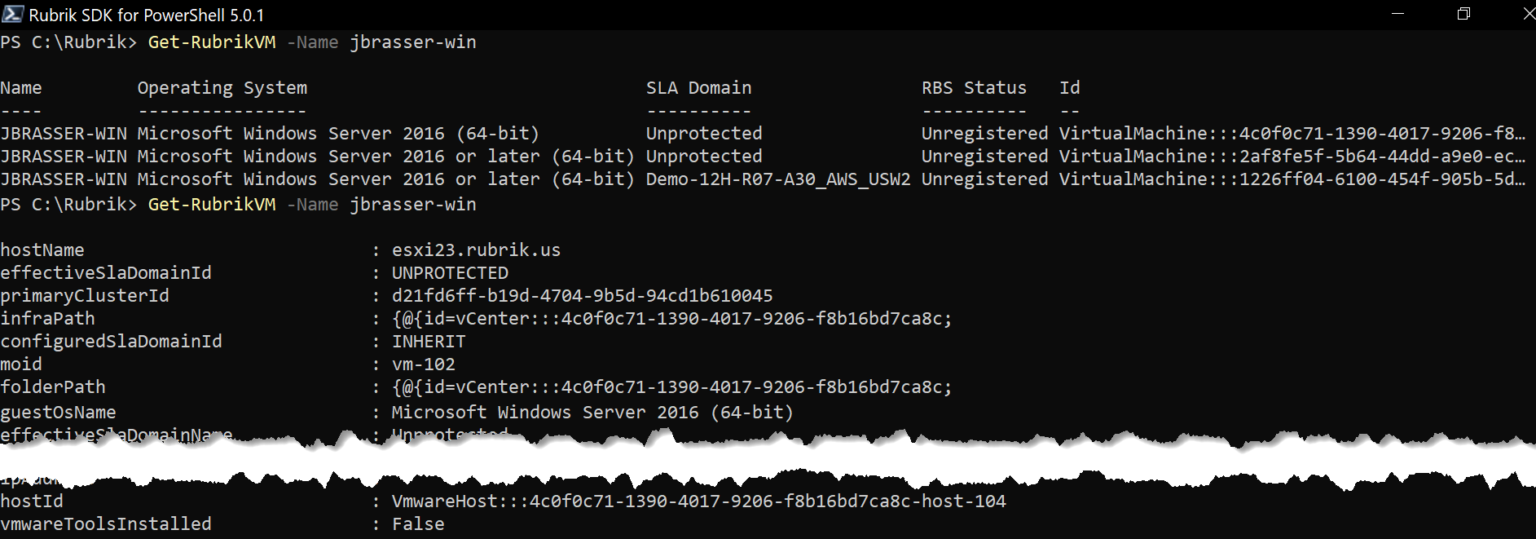This screenshot has width=1536, height=539.
Task: Select the esxi23.rubrik.us hostName value
Action: click(x=483, y=250)
